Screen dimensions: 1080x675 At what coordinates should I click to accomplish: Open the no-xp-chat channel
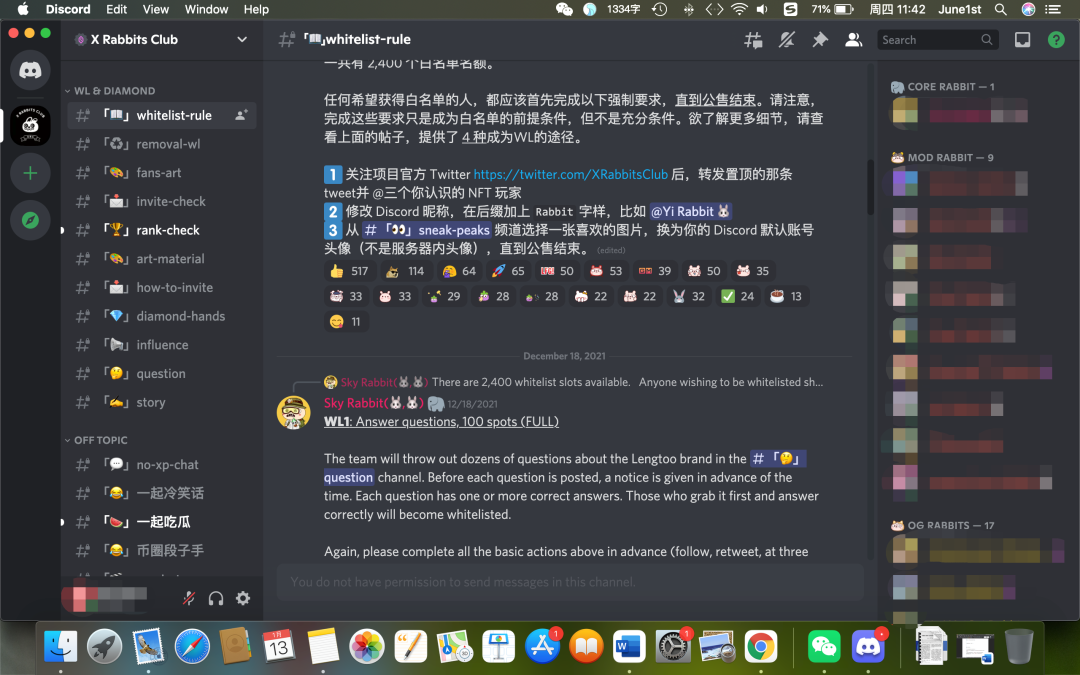pyautogui.click(x=162, y=465)
